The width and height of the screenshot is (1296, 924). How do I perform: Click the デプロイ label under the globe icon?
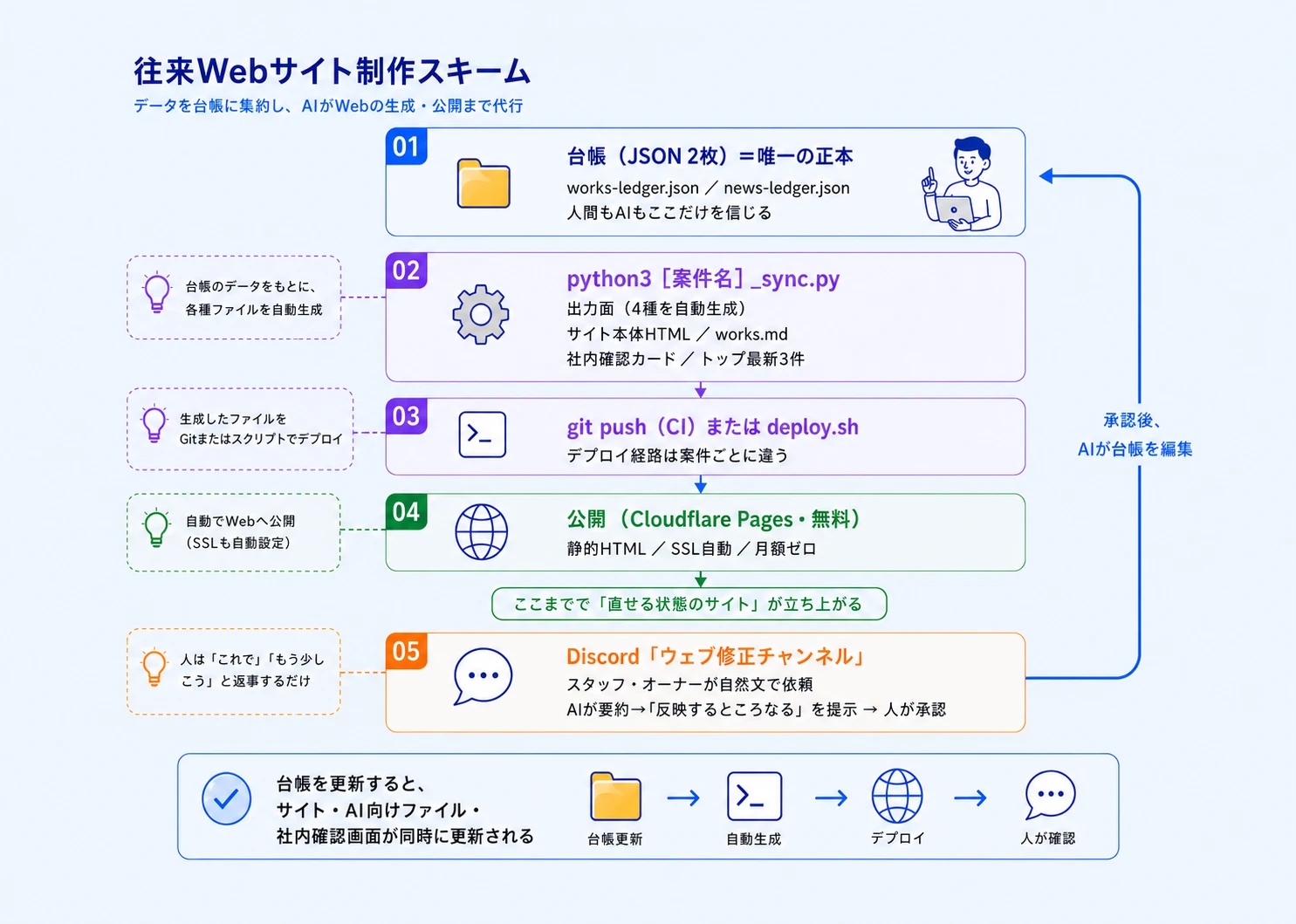(897, 838)
